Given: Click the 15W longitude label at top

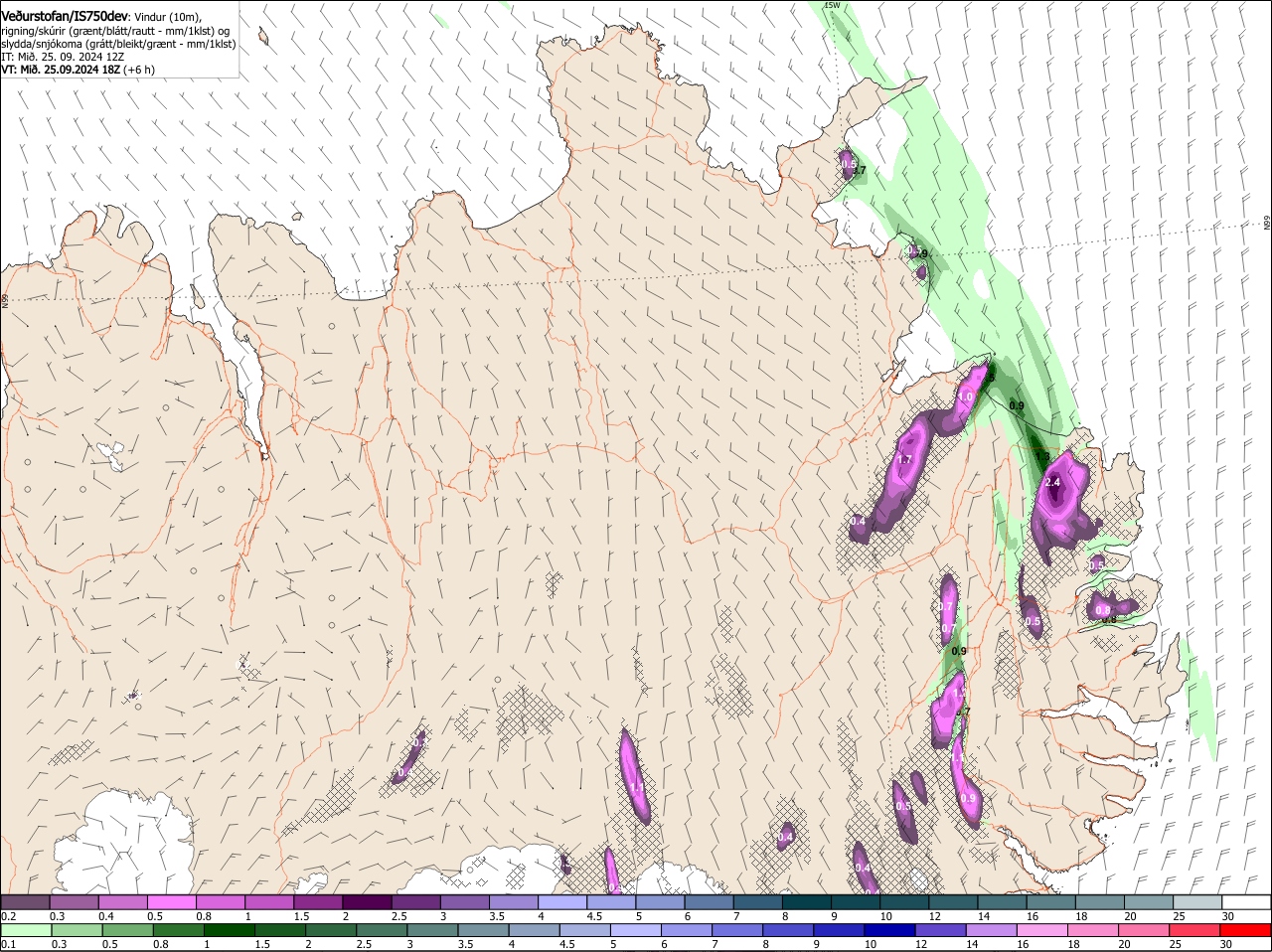Looking at the screenshot, I should [832, 6].
